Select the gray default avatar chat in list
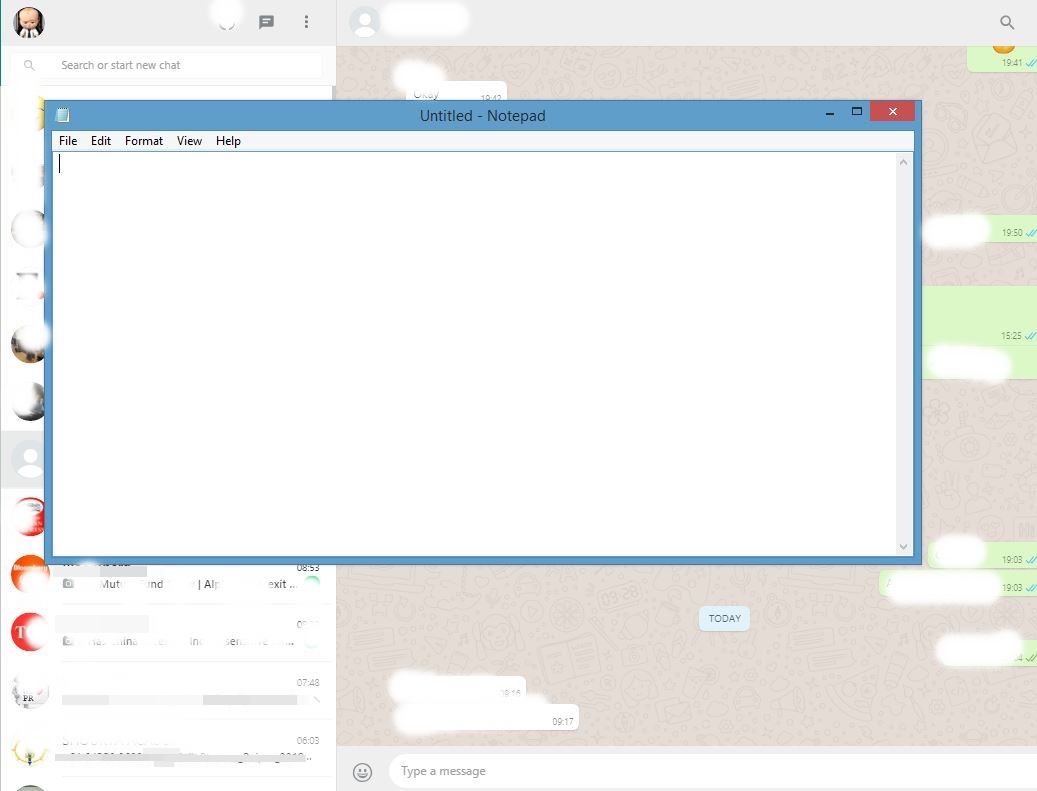Image resolution: width=1037 pixels, height=791 pixels. [x=23, y=458]
